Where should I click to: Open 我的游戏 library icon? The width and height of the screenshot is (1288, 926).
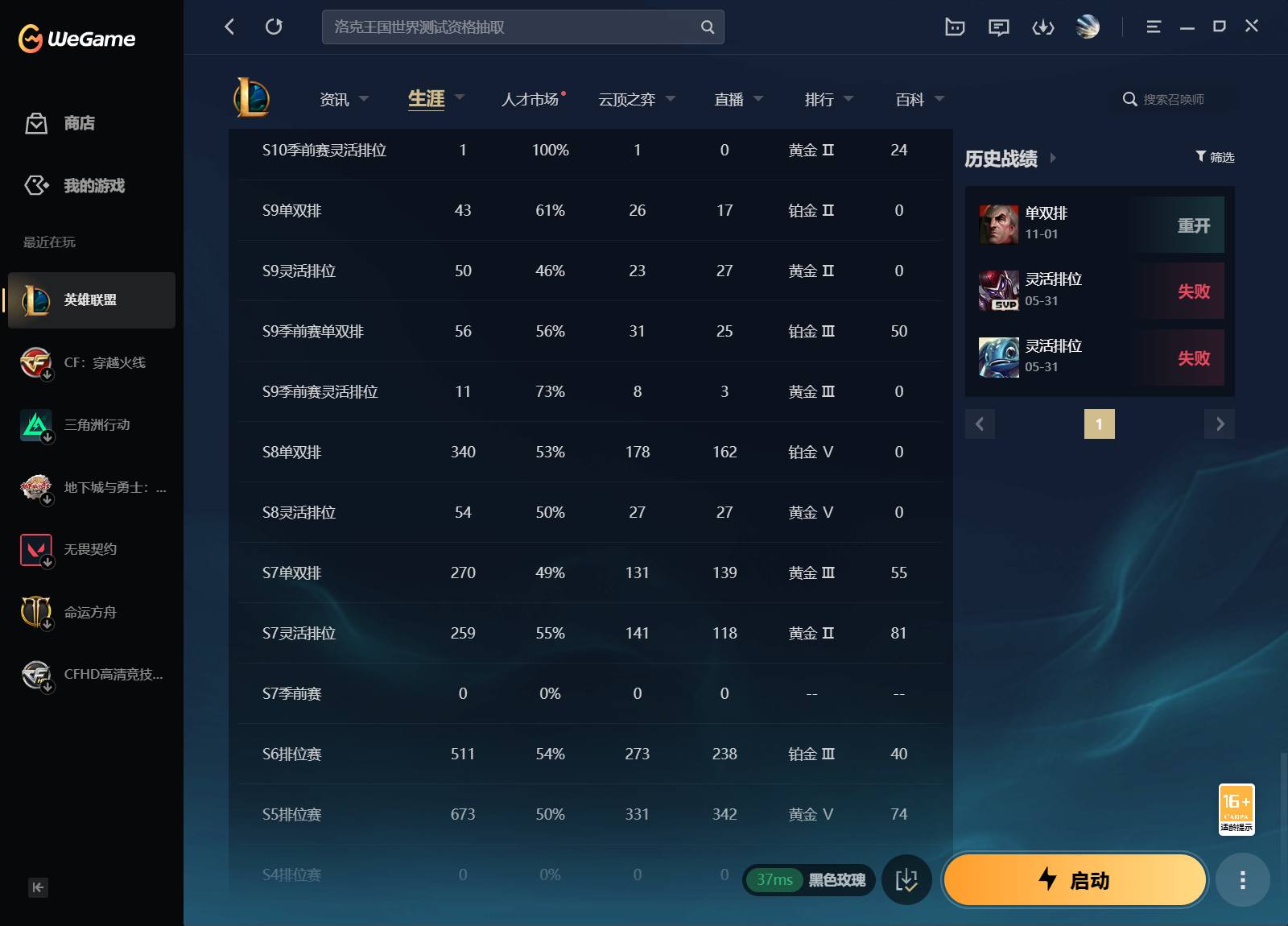coord(36,186)
